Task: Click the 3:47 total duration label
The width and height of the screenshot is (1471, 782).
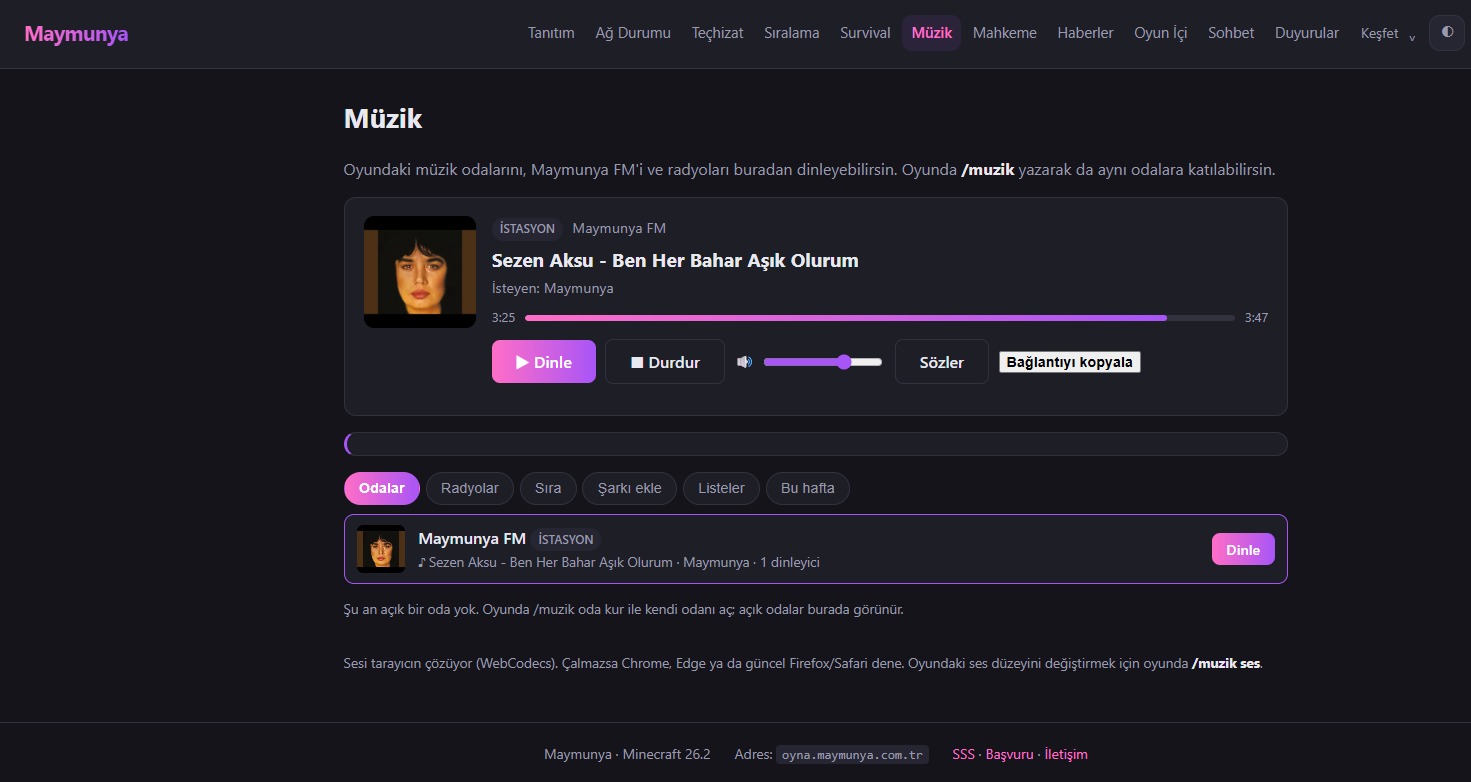Action: coord(1256,318)
